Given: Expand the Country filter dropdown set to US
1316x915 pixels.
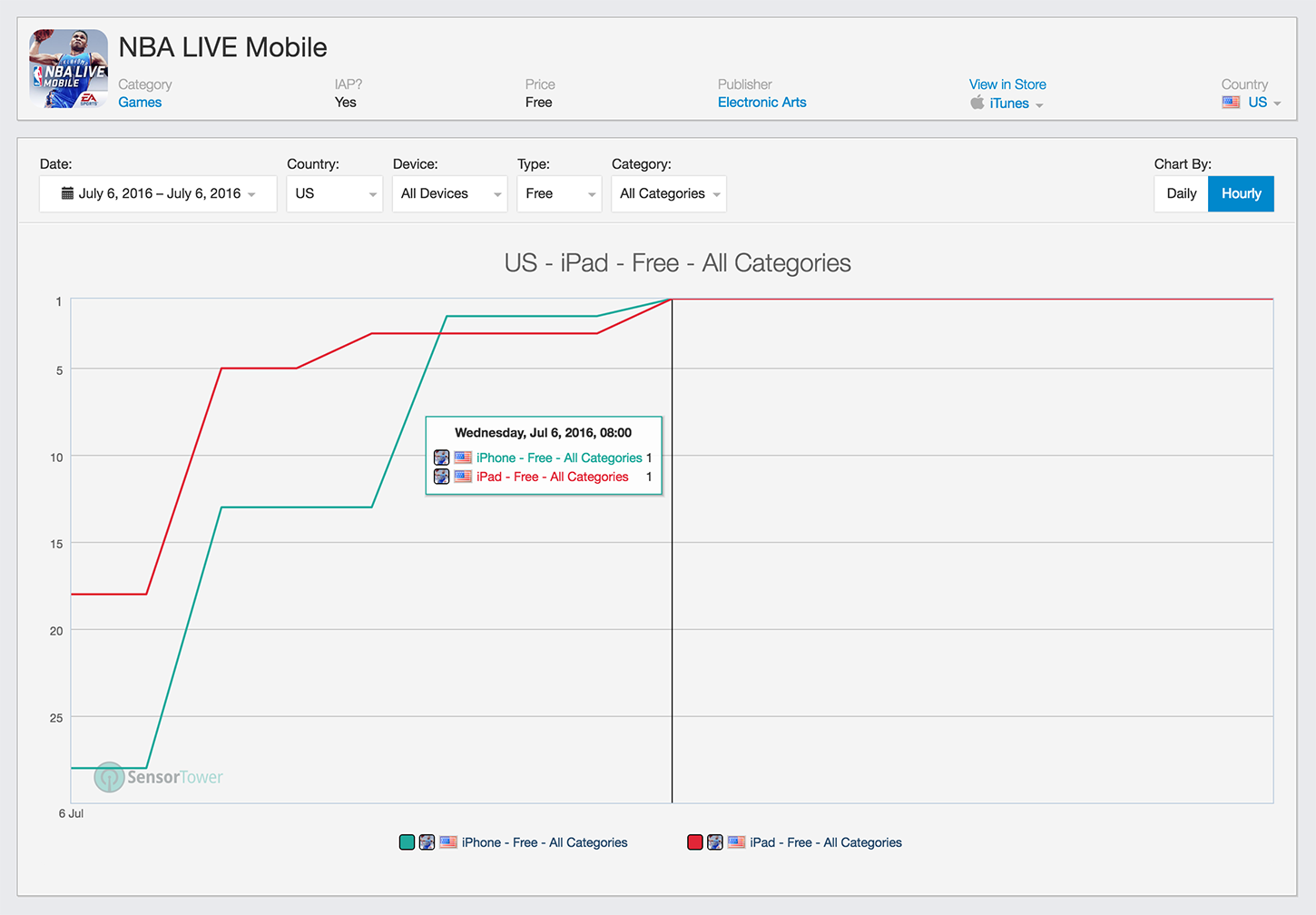Looking at the screenshot, I should [x=335, y=193].
